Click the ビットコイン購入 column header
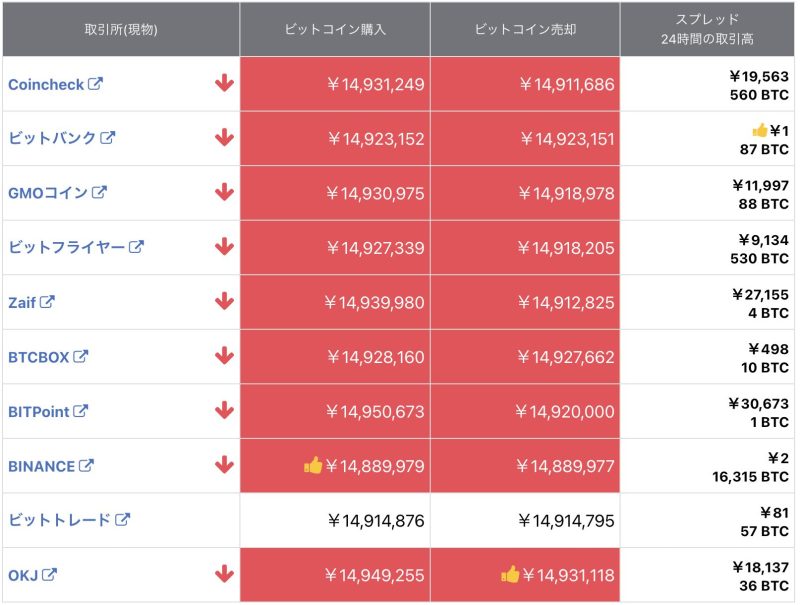 (335, 29)
